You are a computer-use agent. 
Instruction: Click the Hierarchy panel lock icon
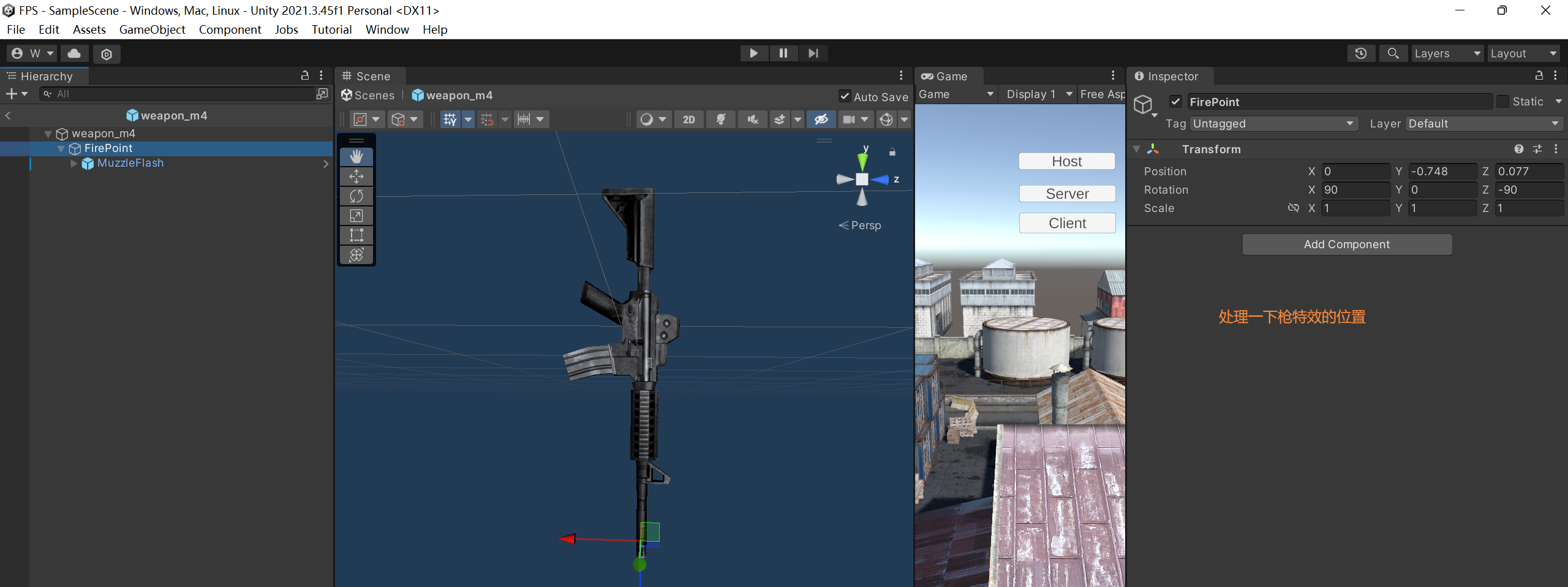coord(304,75)
